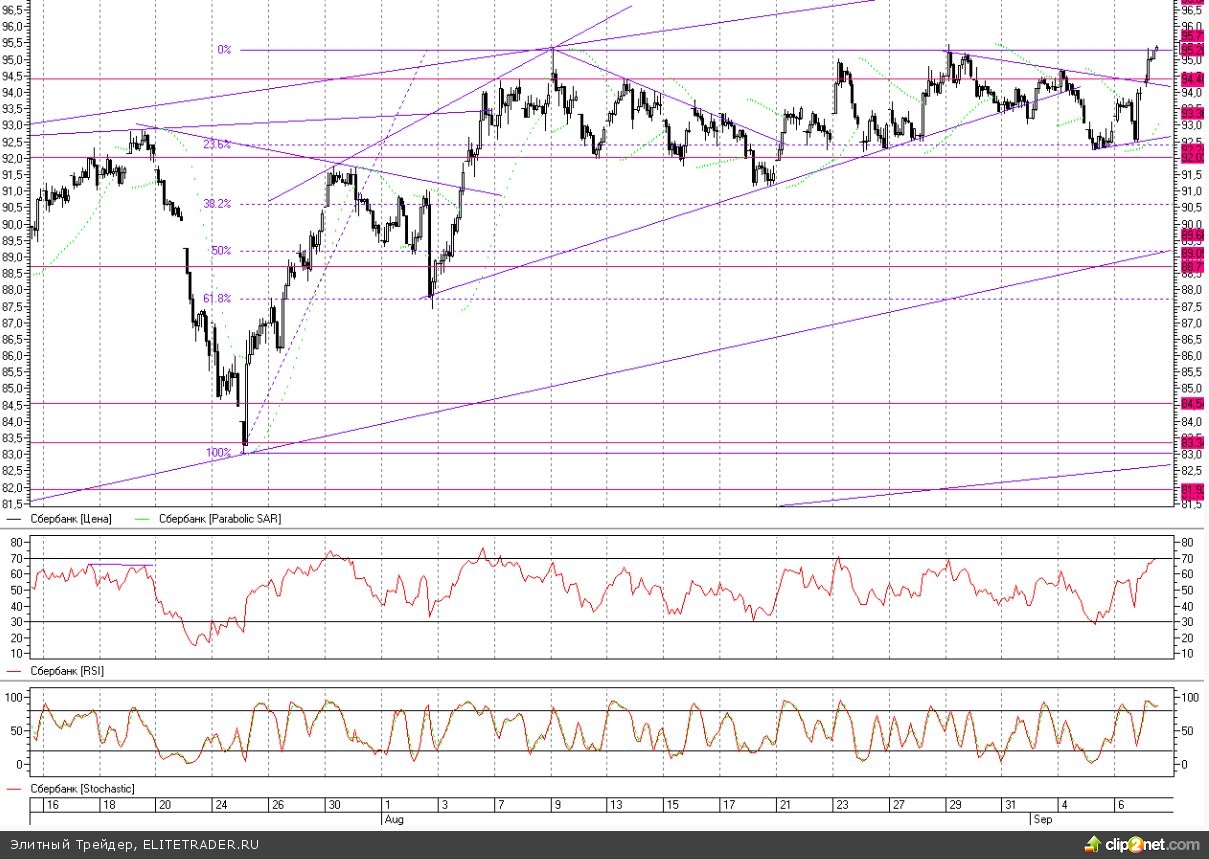The image size is (1209, 859).
Task: Click the 0% Fibonacci label at the top
Action: click(225, 49)
